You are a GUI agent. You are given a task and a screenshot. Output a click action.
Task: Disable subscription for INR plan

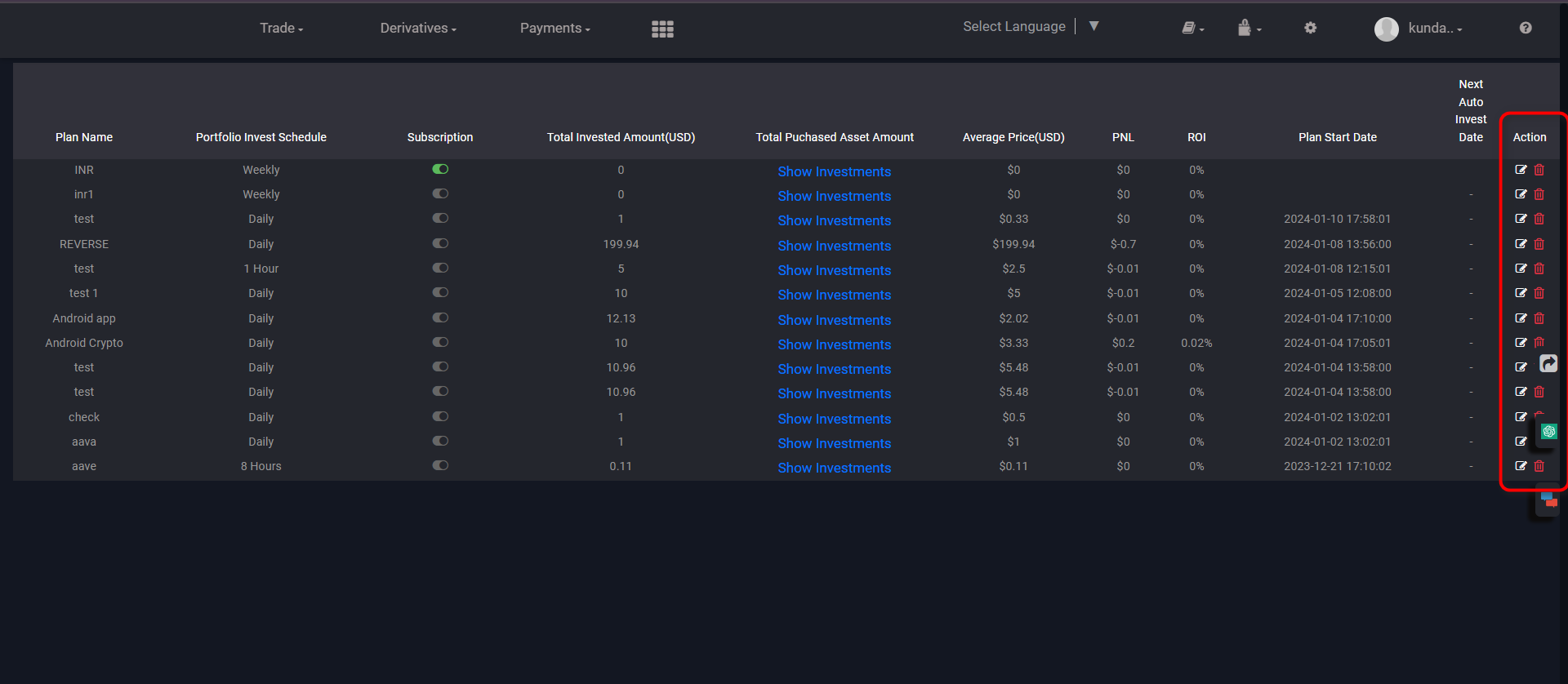pyautogui.click(x=440, y=169)
